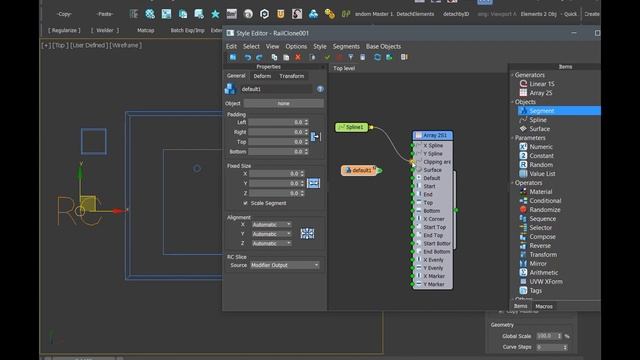640x360 pixels.
Task: Click the Batch Exp/Imp button
Action: [x=187, y=30]
